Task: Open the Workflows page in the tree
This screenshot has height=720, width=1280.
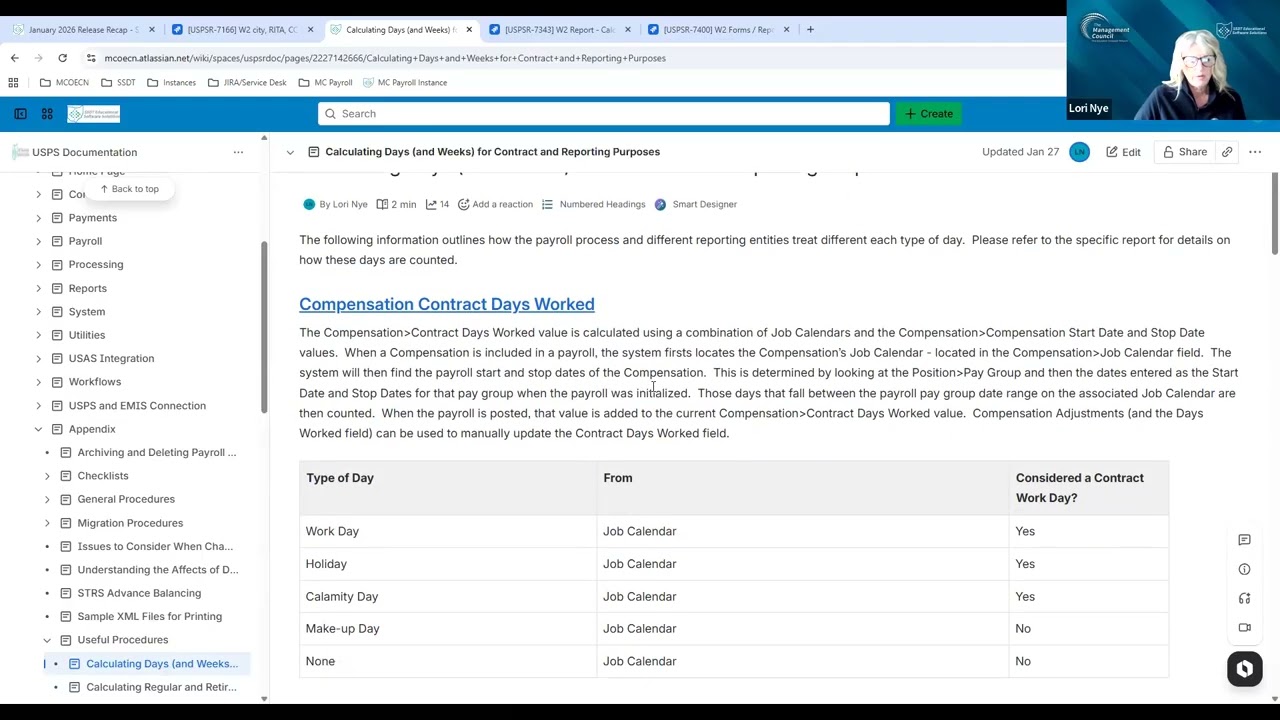Action: [95, 382]
